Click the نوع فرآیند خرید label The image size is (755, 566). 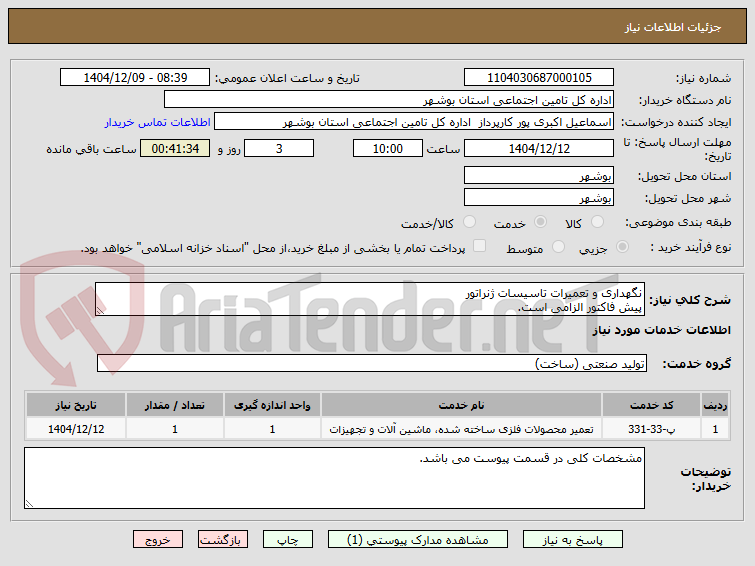click(690, 247)
